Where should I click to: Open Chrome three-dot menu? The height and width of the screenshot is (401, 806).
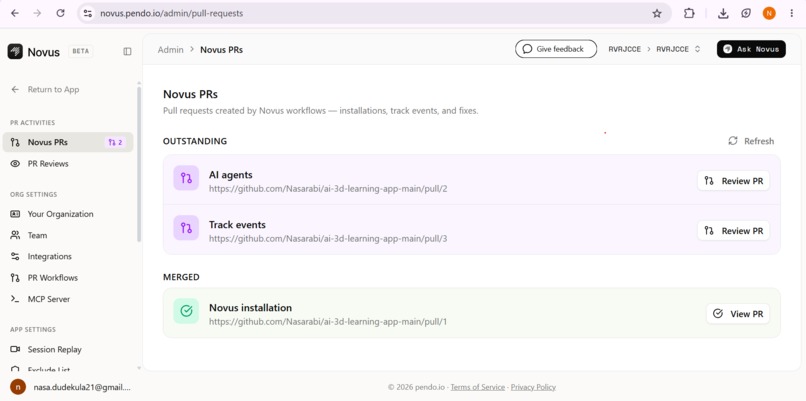(792, 13)
